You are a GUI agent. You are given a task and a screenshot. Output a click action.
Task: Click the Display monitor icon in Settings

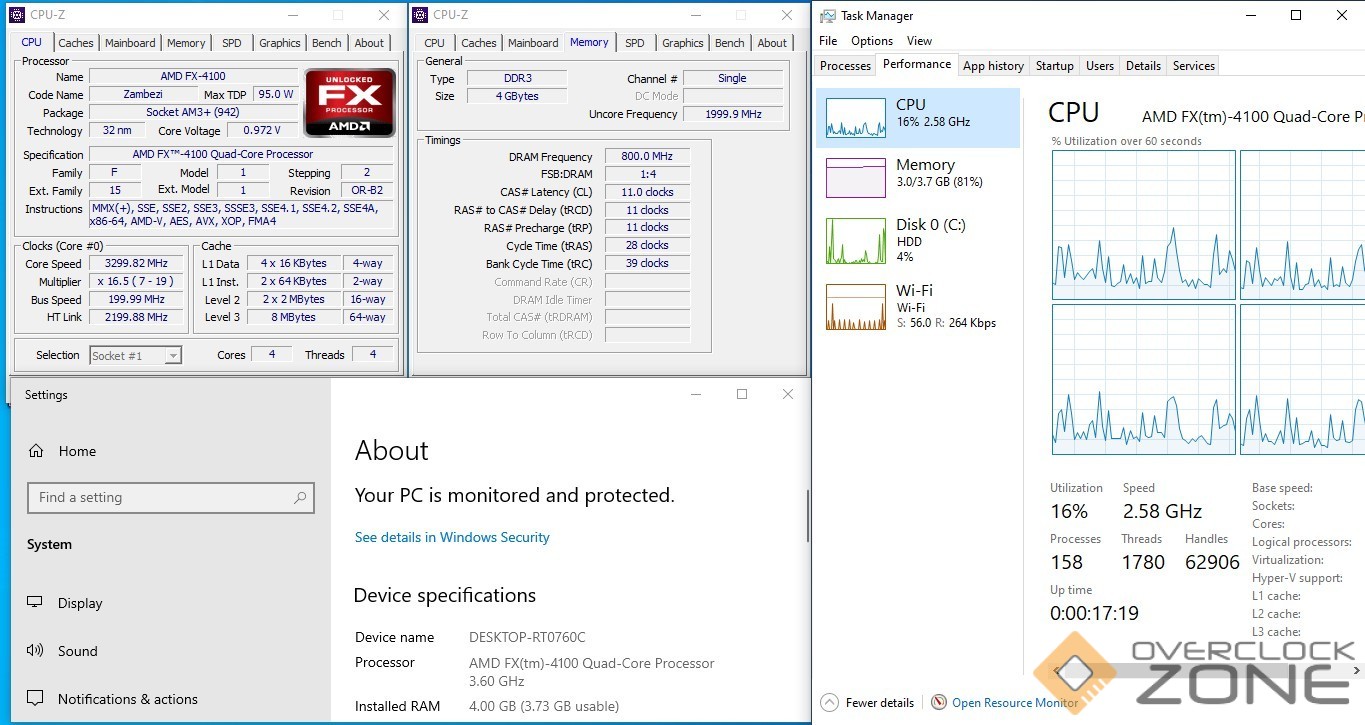coord(35,603)
